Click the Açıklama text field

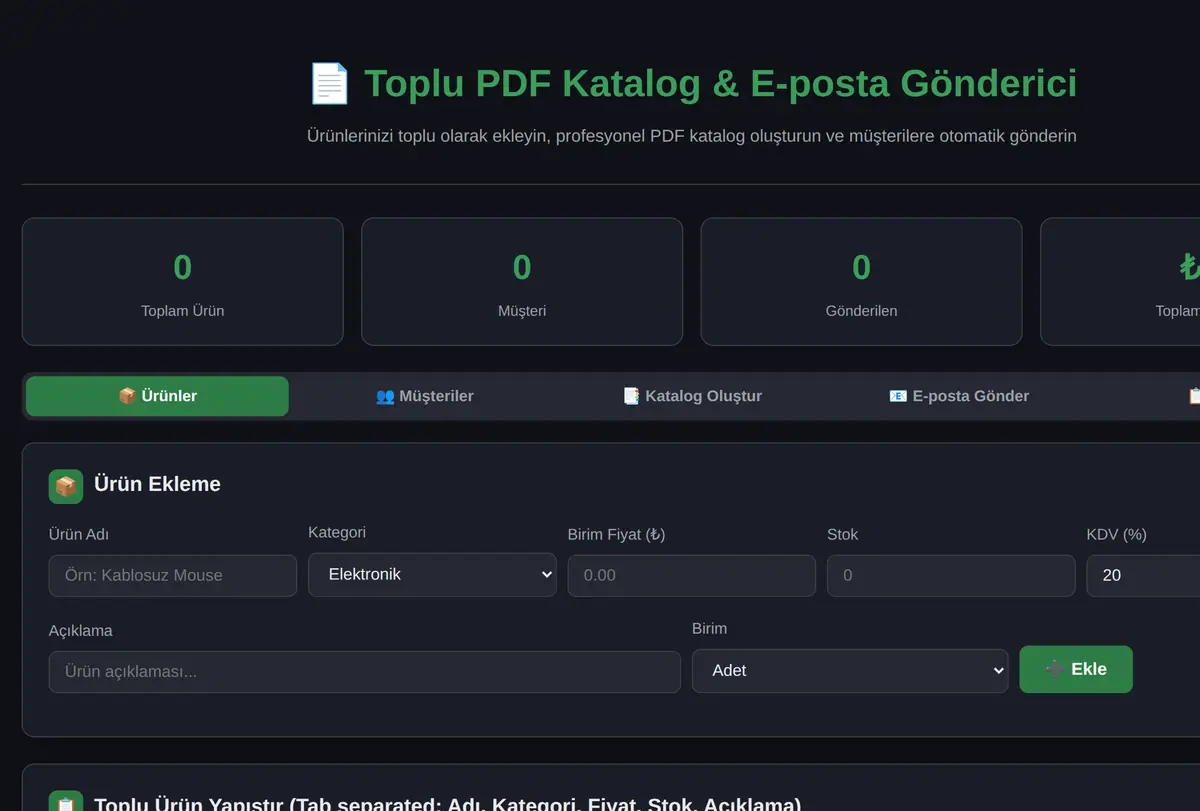coord(365,672)
